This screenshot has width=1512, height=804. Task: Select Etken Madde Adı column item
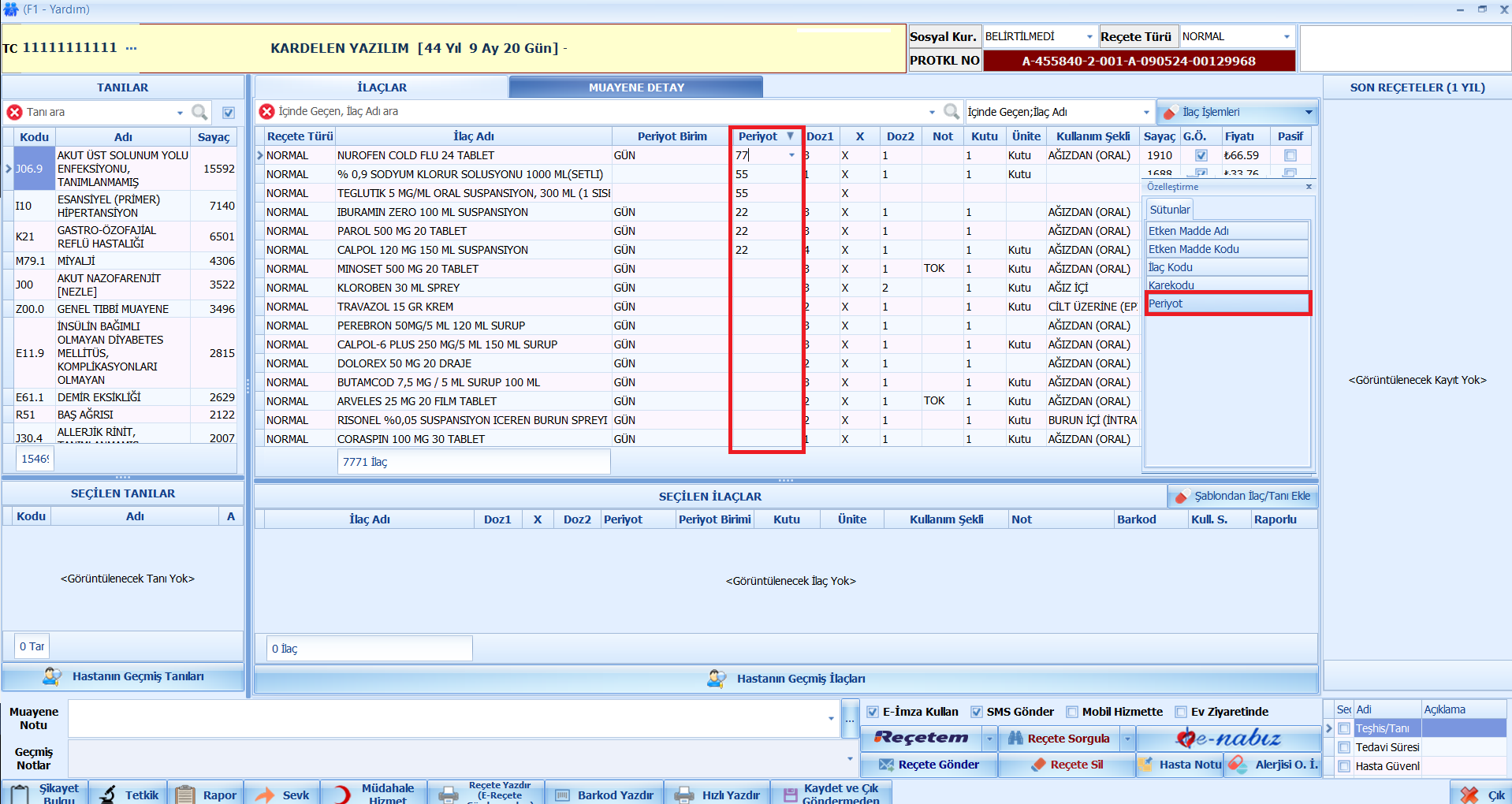coord(1227,231)
